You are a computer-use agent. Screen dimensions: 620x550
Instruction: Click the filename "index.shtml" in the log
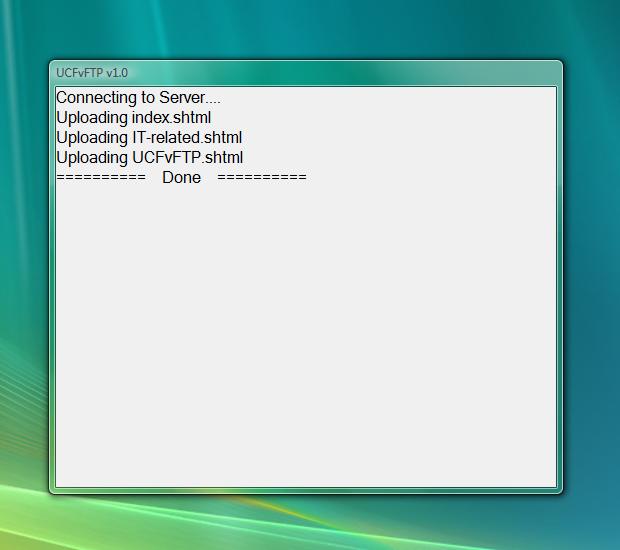click(171, 118)
